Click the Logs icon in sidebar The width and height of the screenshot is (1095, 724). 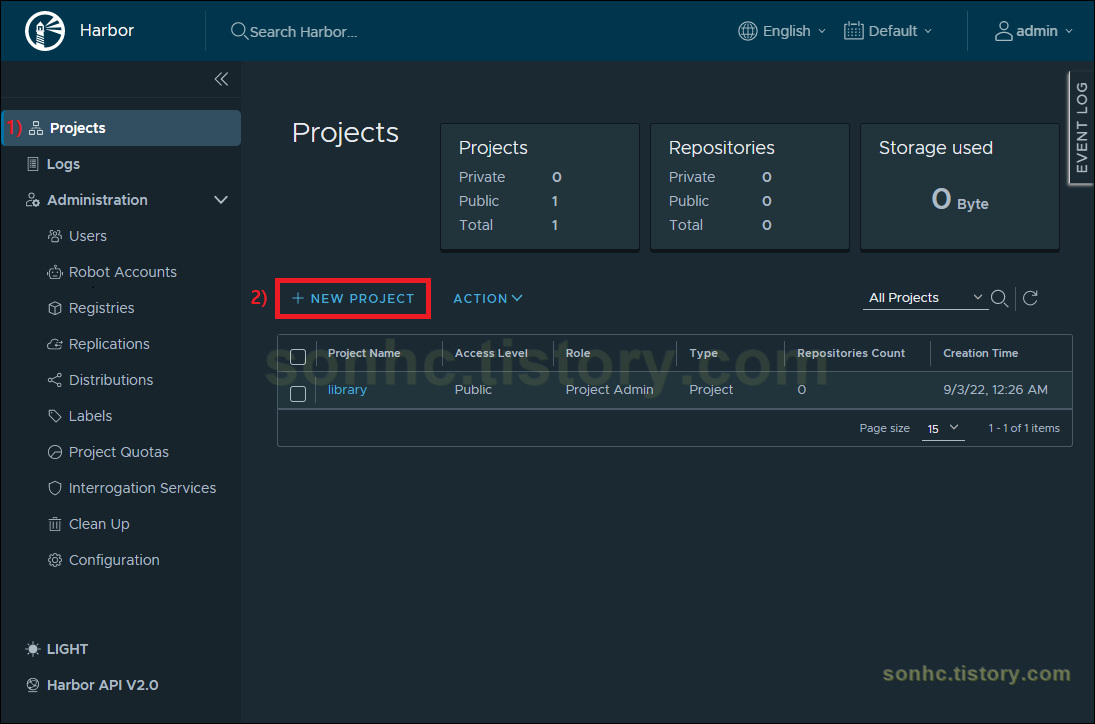pos(32,164)
